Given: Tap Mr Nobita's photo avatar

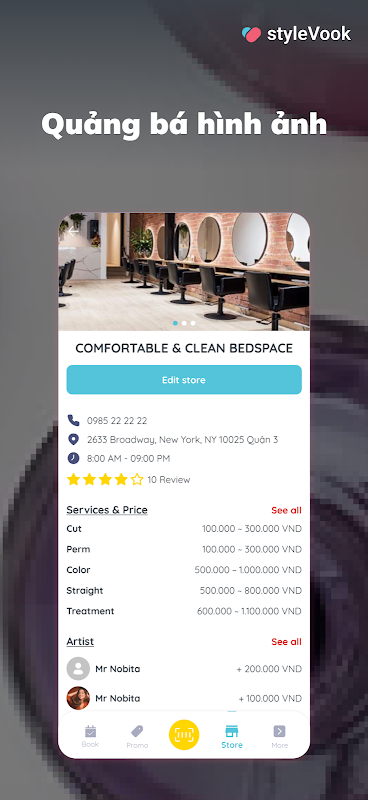Looking at the screenshot, I should click(x=78, y=698).
